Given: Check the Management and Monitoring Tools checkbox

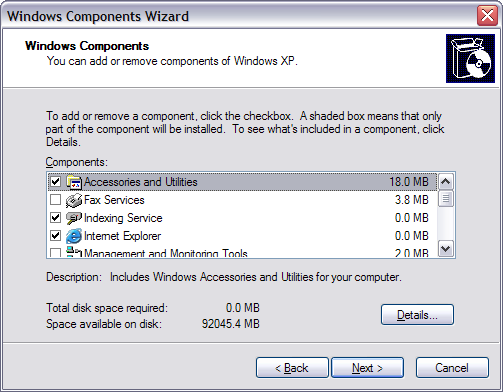Looking at the screenshot, I should [x=55, y=252].
